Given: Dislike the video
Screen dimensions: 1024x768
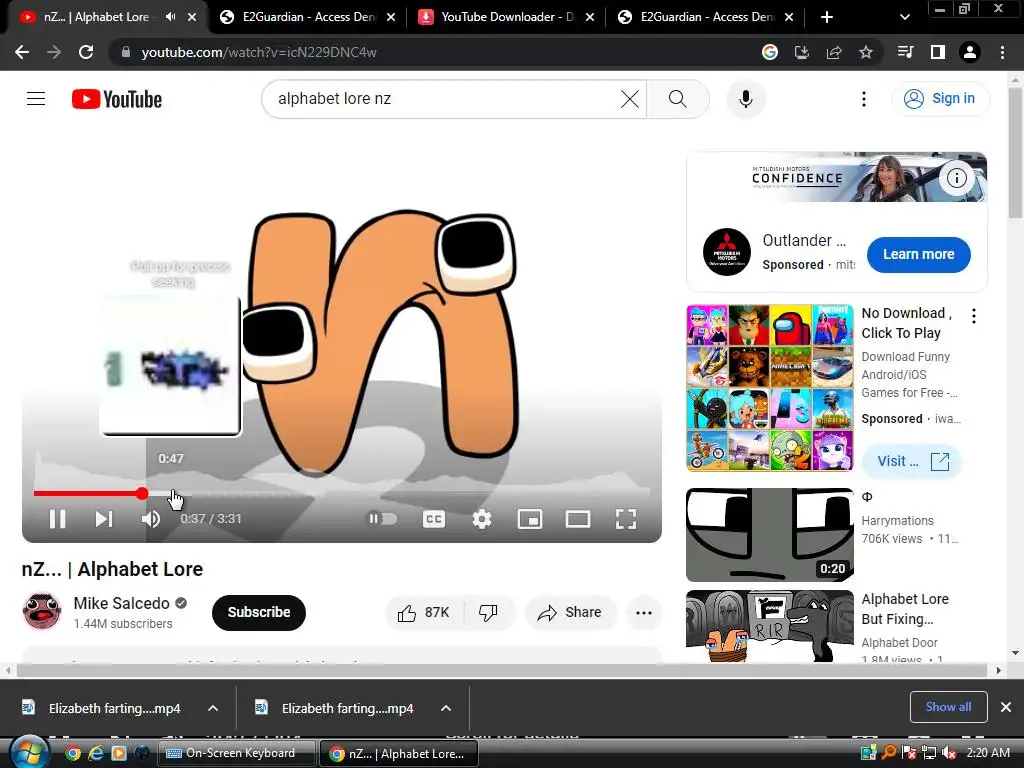Looking at the screenshot, I should tap(488, 613).
